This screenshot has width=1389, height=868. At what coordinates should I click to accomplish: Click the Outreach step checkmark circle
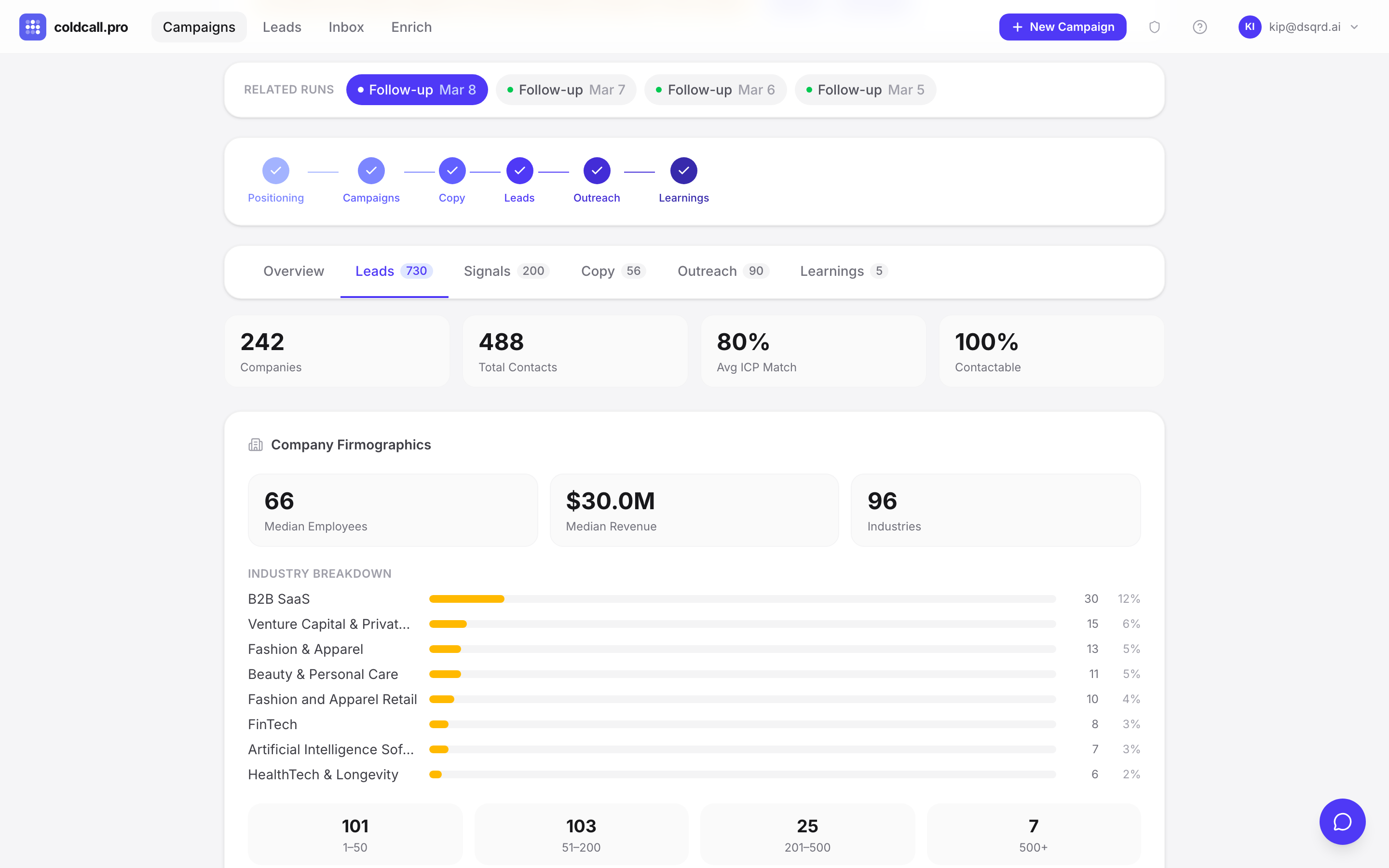pyautogui.click(x=596, y=171)
